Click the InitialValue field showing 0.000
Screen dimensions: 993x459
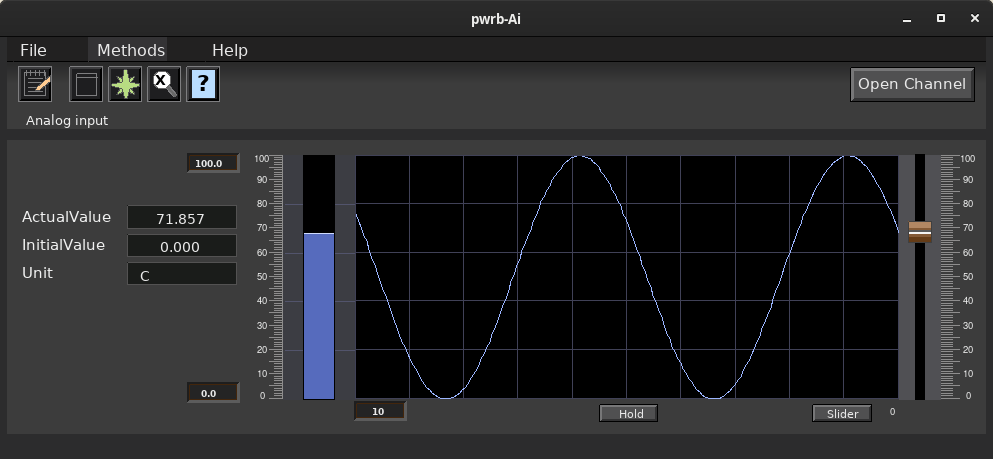(x=181, y=246)
